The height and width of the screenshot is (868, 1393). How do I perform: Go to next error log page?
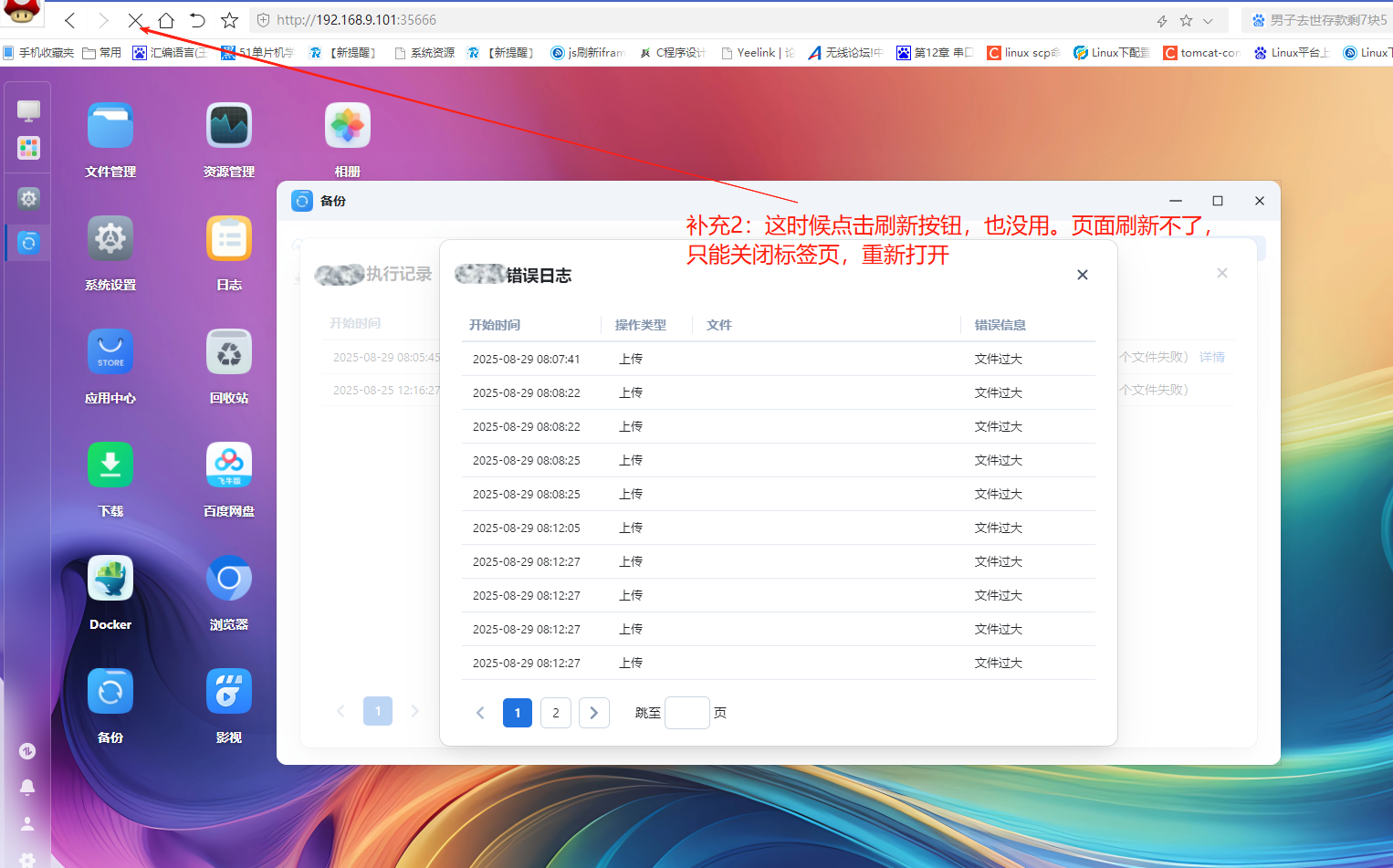[x=594, y=713]
